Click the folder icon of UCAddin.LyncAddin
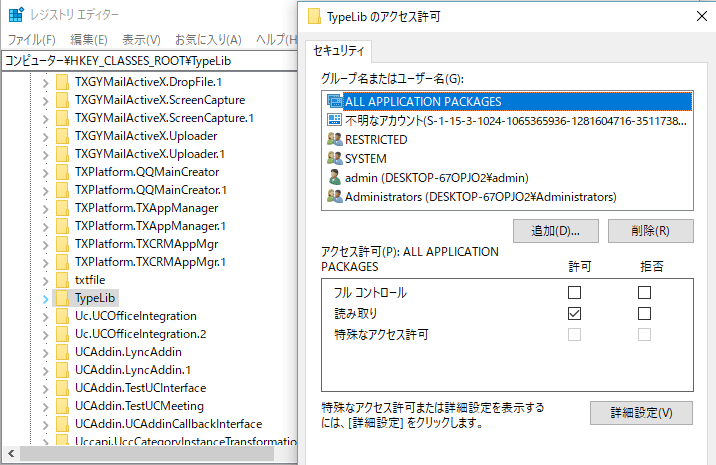The width and height of the screenshot is (716, 465). pos(63,352)
